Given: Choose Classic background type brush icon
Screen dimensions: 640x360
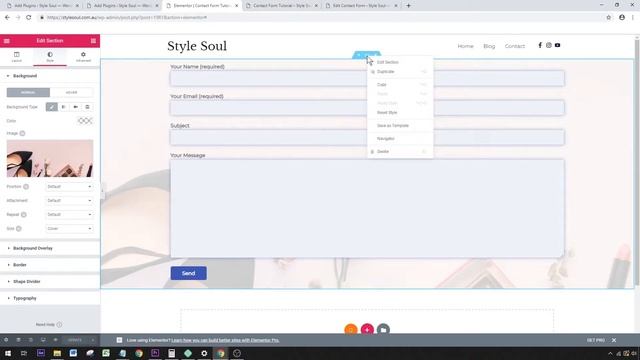Looking at the screenshot, I should pyautogui.click(x=52, y=107).
